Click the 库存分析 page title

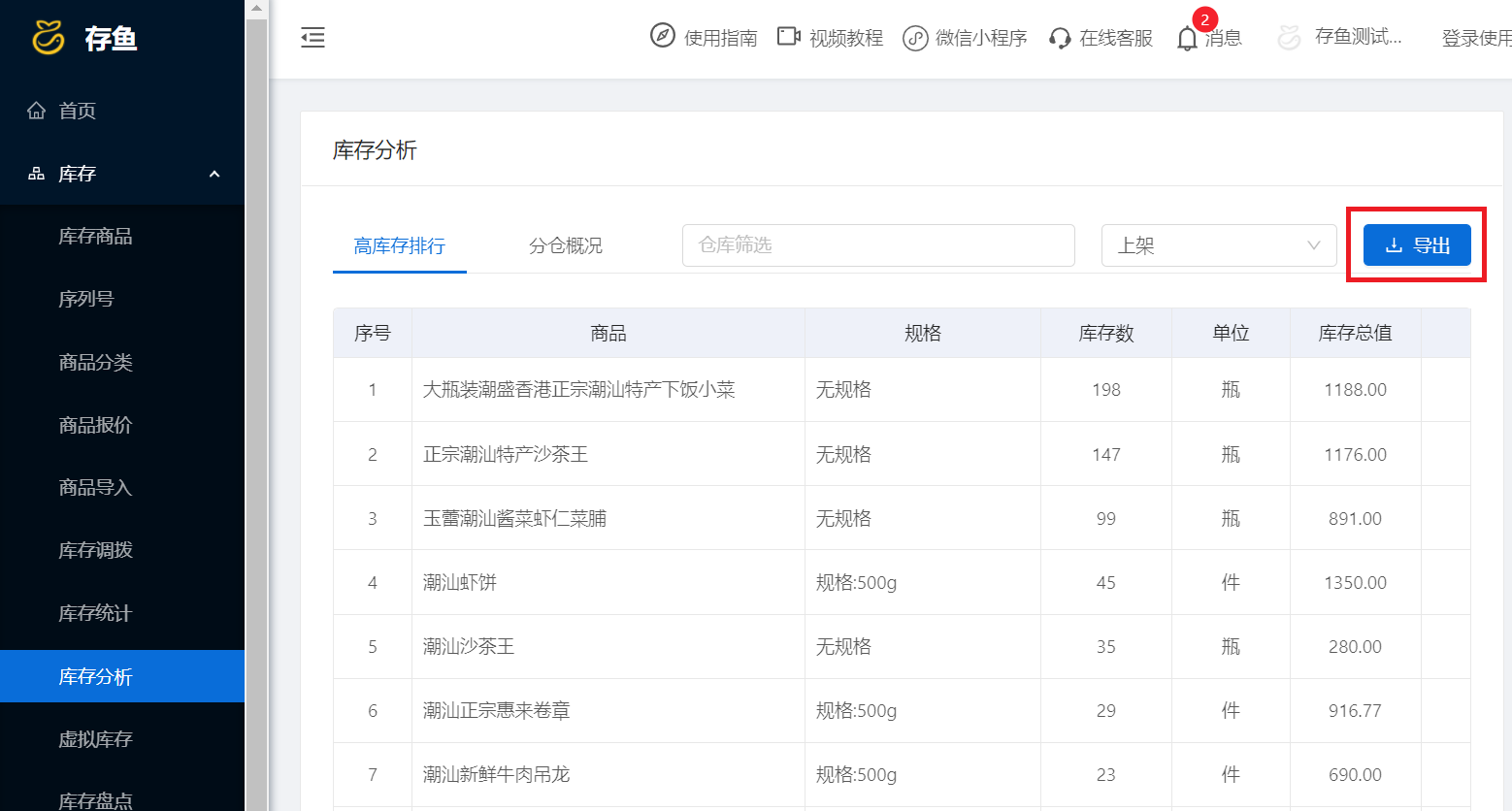[x=375, y=150]
